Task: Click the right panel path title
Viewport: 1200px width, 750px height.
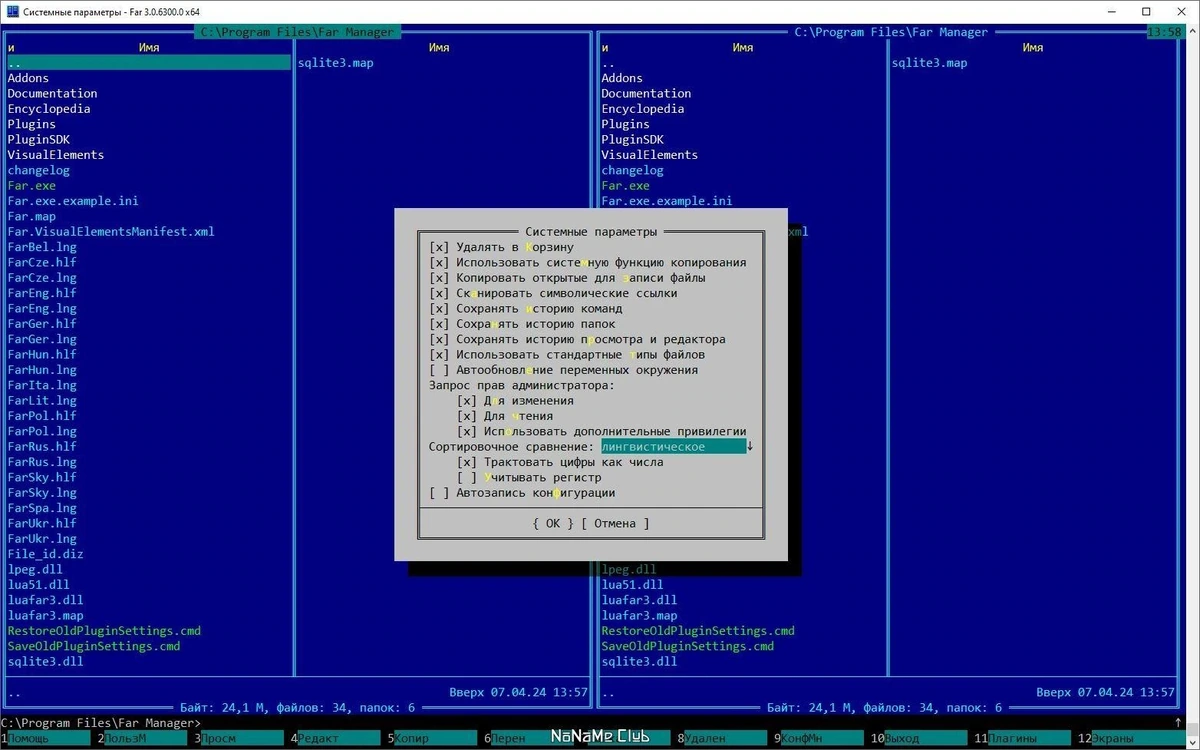Action: (x=891, y=32)
